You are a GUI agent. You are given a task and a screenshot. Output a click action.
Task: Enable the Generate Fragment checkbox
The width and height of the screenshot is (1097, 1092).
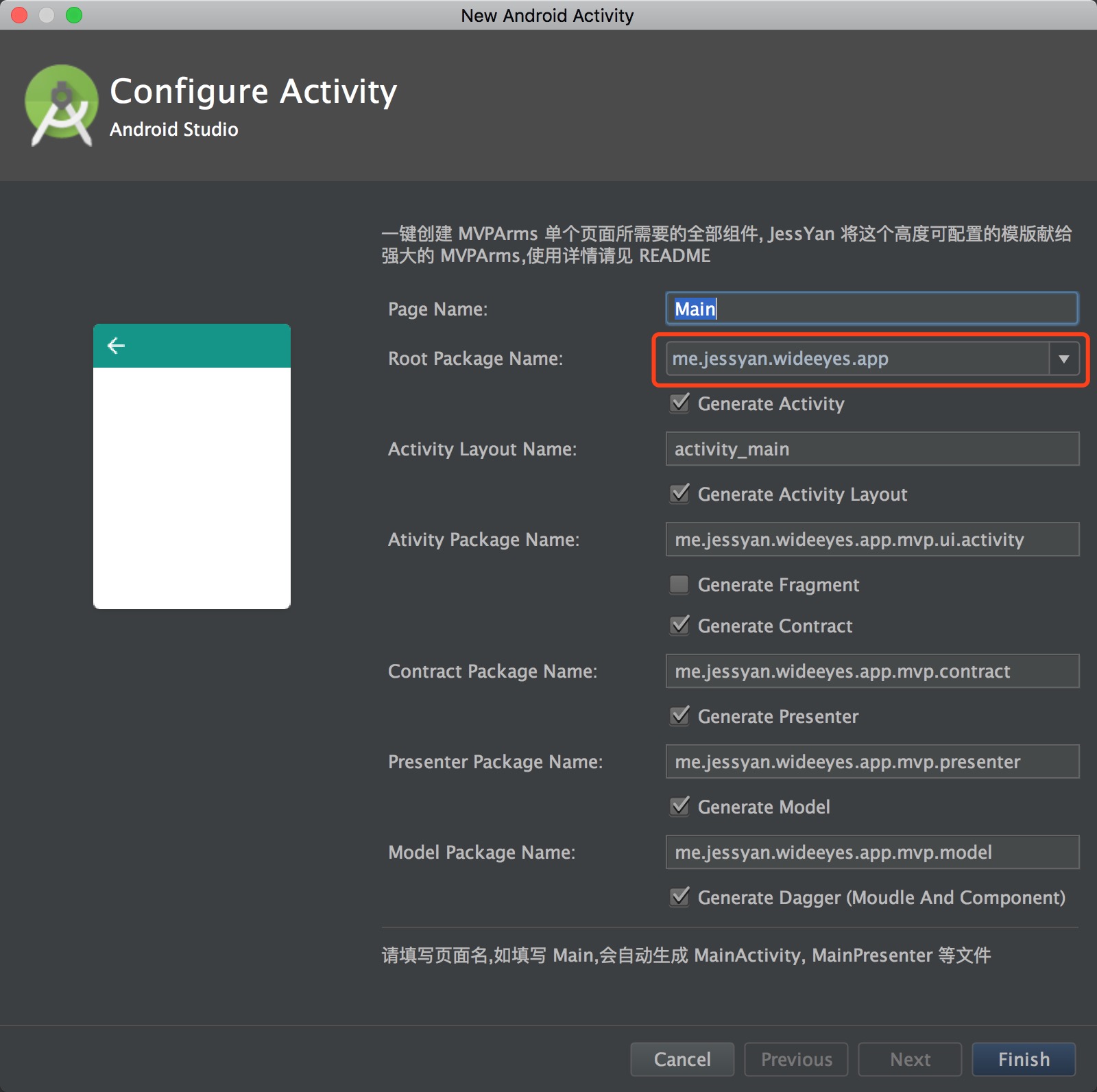(x=679, y=584)
